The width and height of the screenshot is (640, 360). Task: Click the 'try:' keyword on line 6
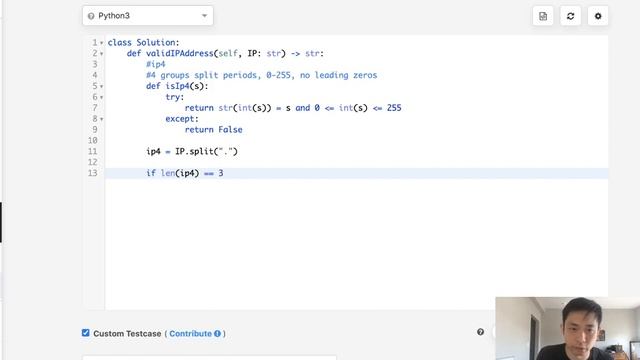pos(175,97)
